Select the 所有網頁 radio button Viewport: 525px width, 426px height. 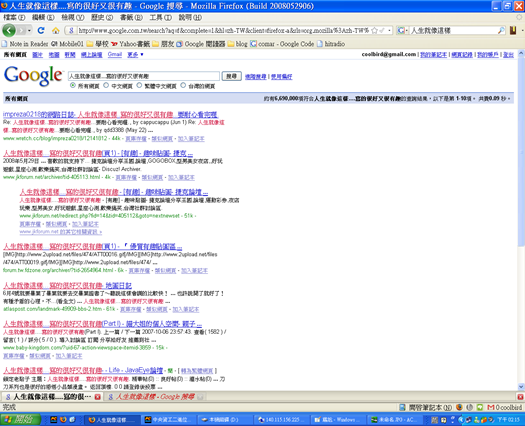73,86
